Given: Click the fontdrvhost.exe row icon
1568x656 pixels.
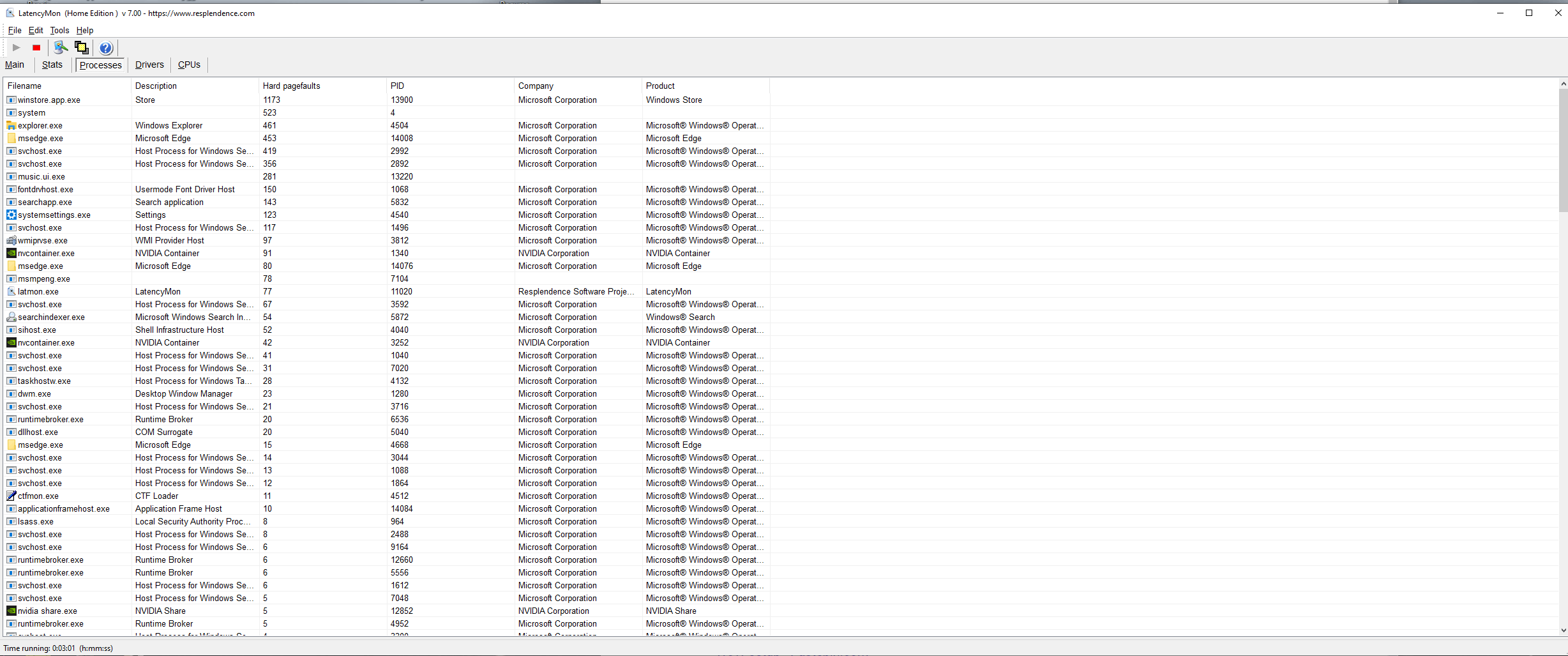Looking at the screenshot, I should coord(11,189).
